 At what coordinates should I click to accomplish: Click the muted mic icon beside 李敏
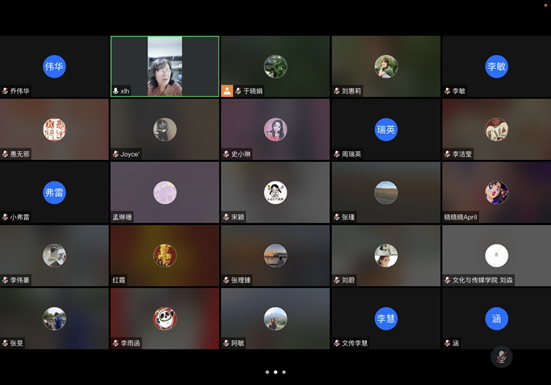[447, 91]
